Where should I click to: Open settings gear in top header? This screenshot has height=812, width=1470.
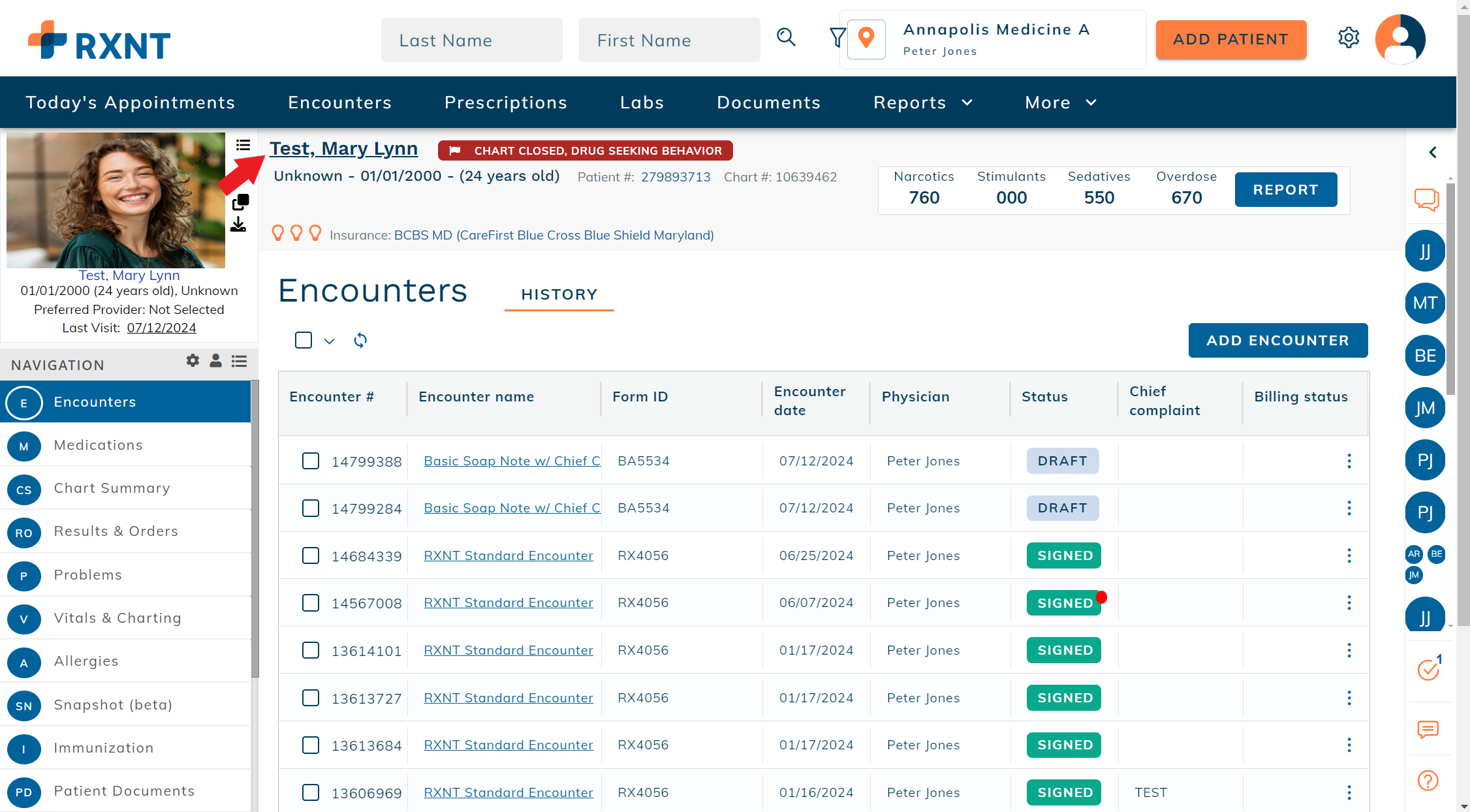pyautogui.click(x=1348, y=38)
